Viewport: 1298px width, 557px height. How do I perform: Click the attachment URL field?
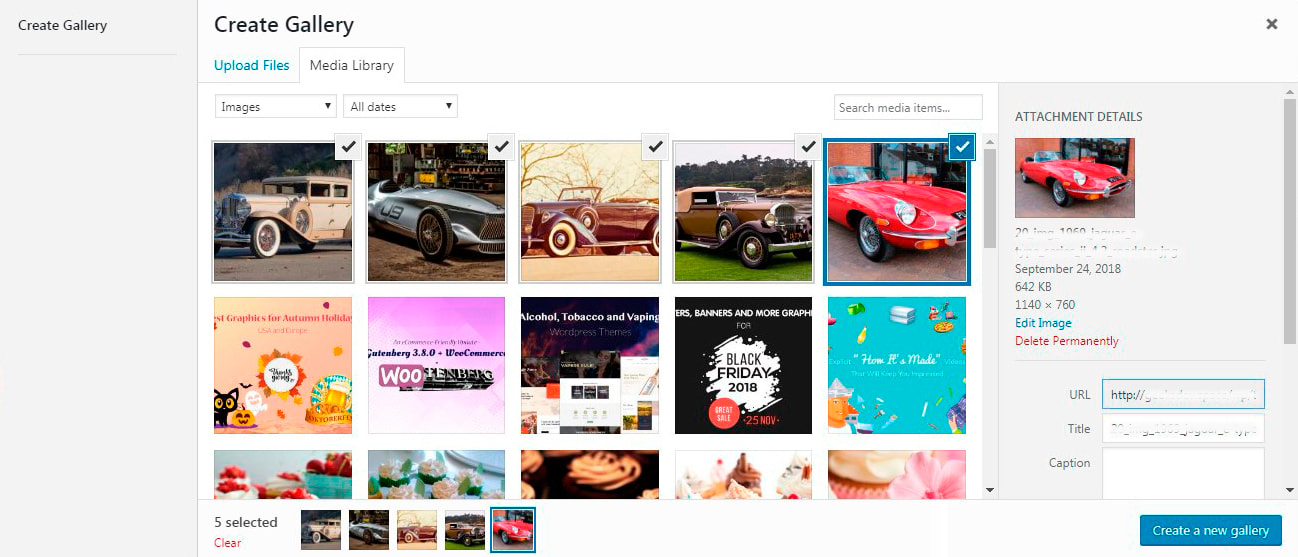[1183, 394]
